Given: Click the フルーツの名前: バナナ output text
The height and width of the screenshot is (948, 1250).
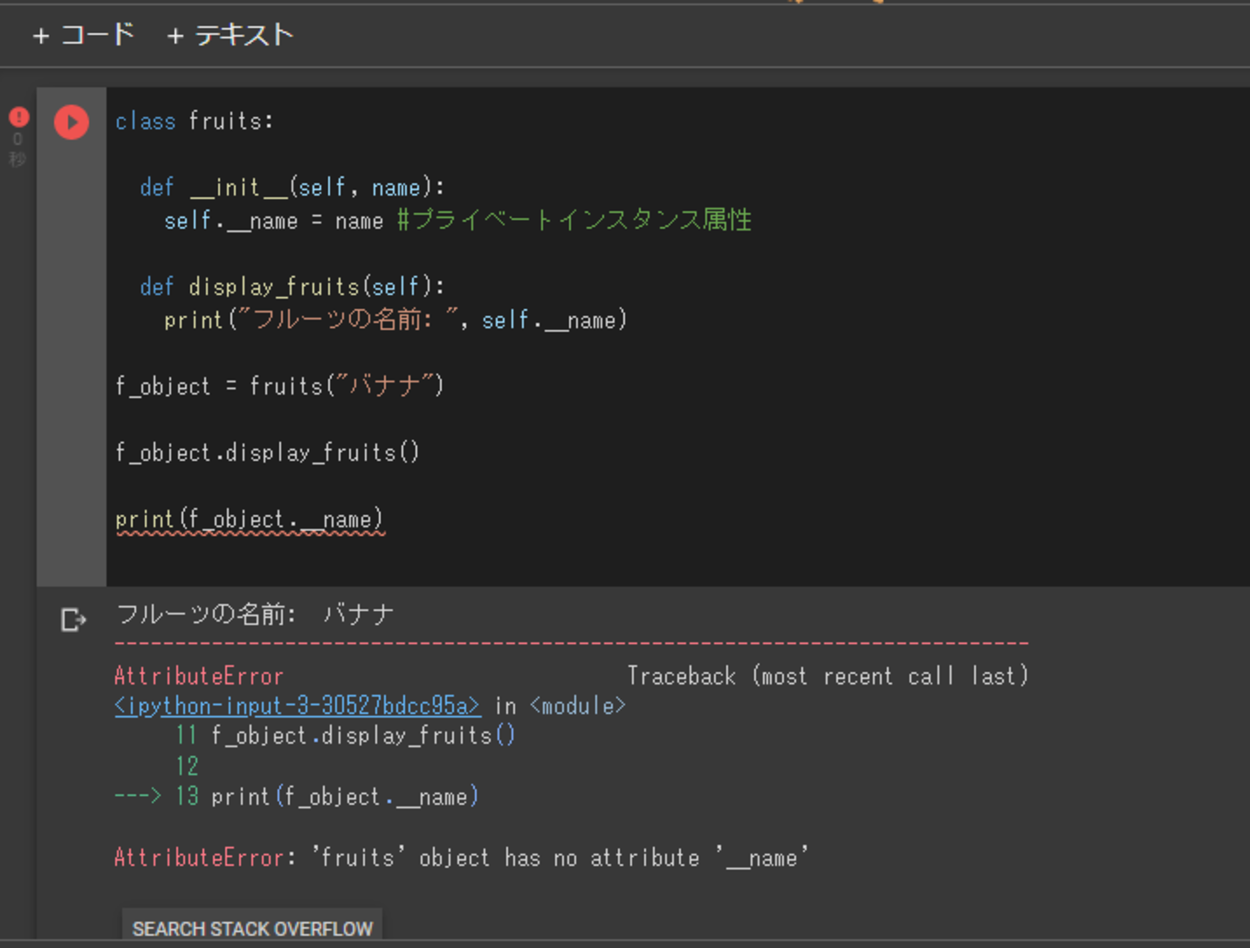Looking at the screenshot, I should (x=256, y=614).
